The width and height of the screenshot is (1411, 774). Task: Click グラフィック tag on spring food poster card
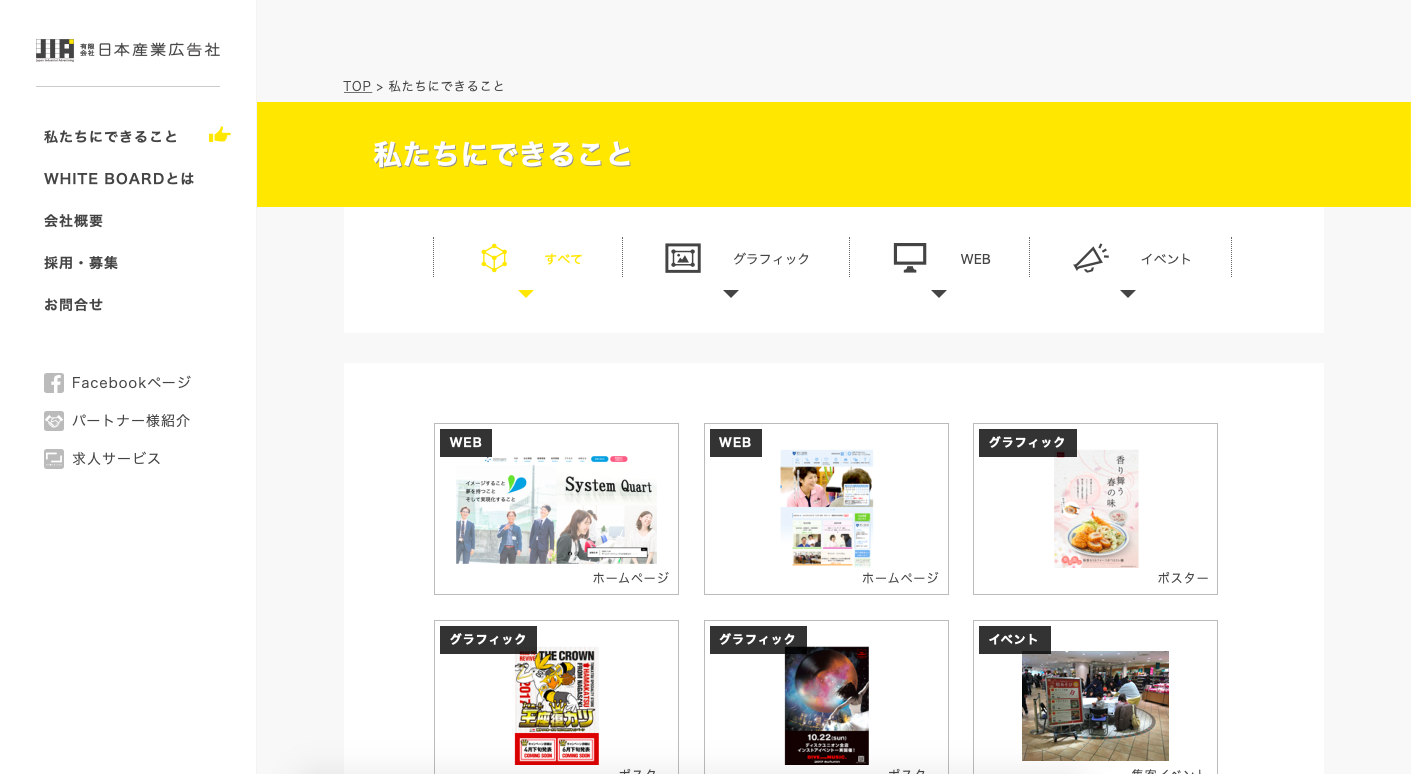pyautogui.click(x=1028, y=443)
